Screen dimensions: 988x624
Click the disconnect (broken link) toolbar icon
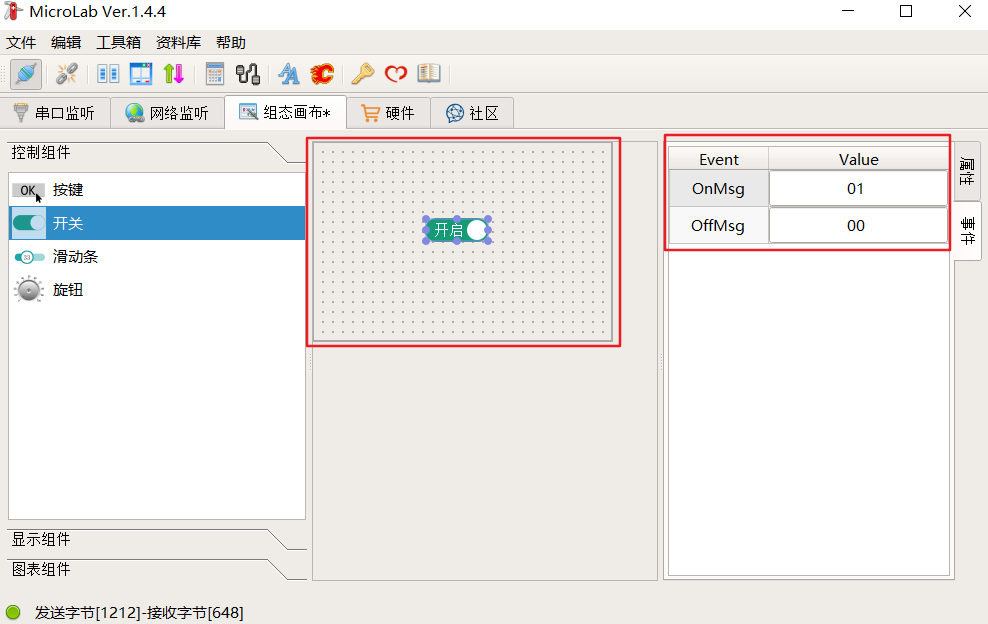(x=66, y=73)
